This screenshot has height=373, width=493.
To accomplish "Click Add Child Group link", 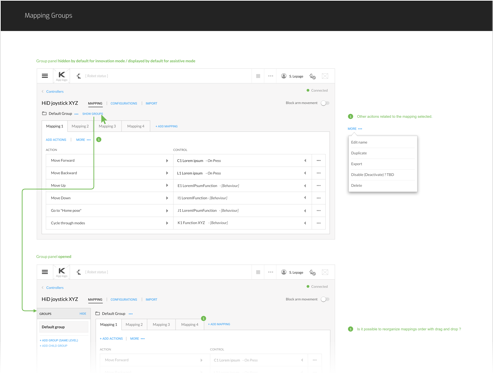I will click(x=54, y=346).
